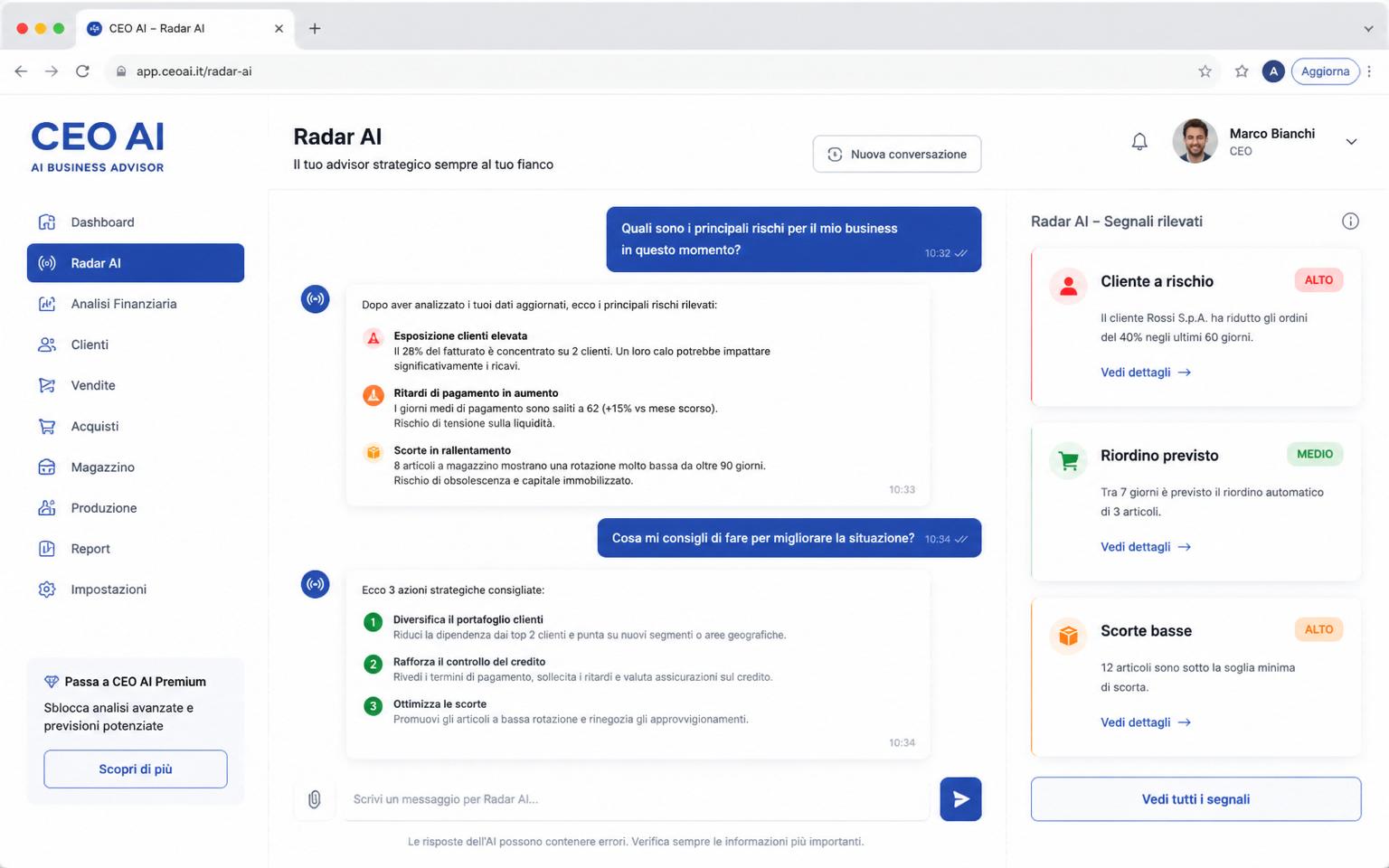1389x868 pixels.
Task: Click the CEO AI logo
Action: (x=98, y=146)
